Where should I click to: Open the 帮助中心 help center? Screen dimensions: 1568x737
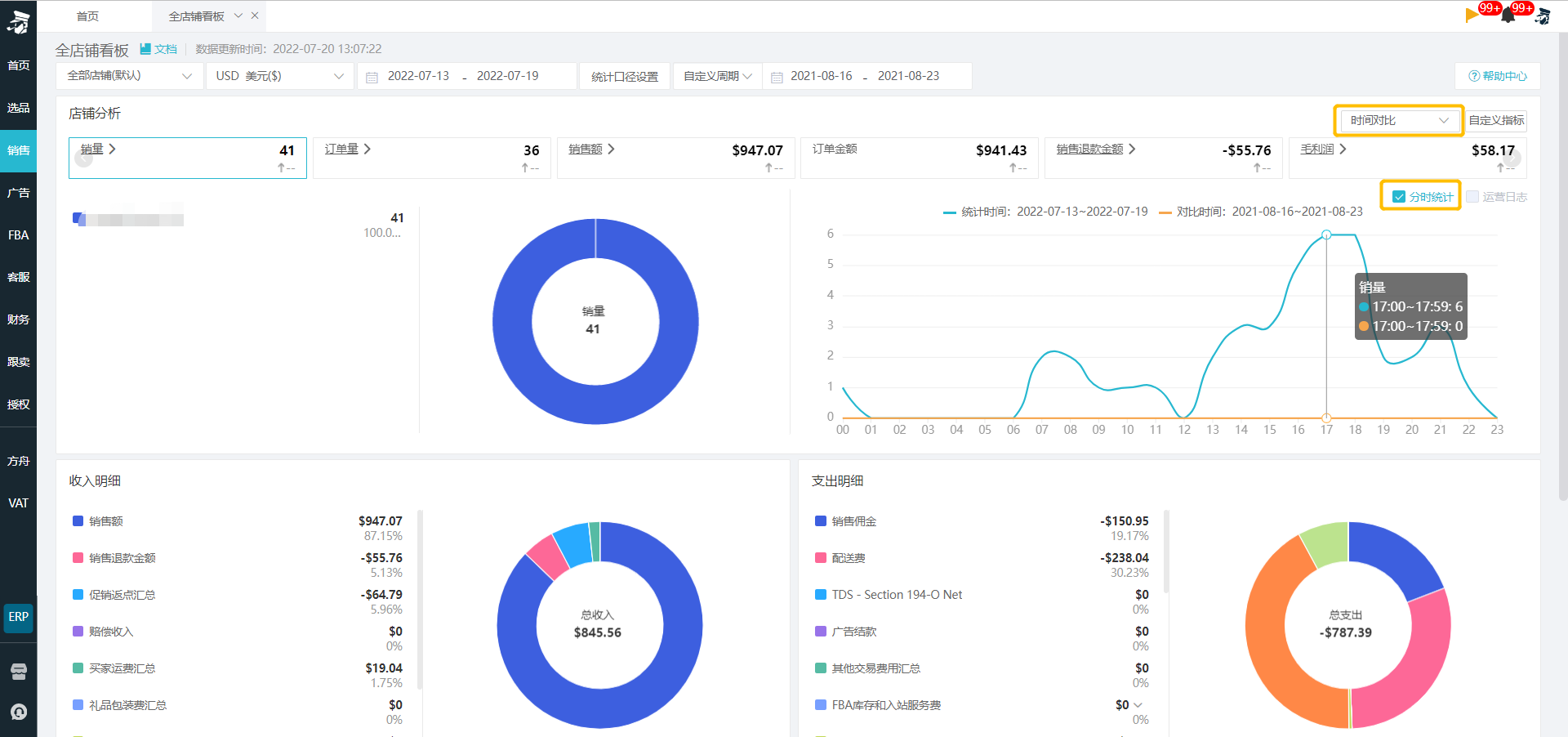tap(1498, 76)
